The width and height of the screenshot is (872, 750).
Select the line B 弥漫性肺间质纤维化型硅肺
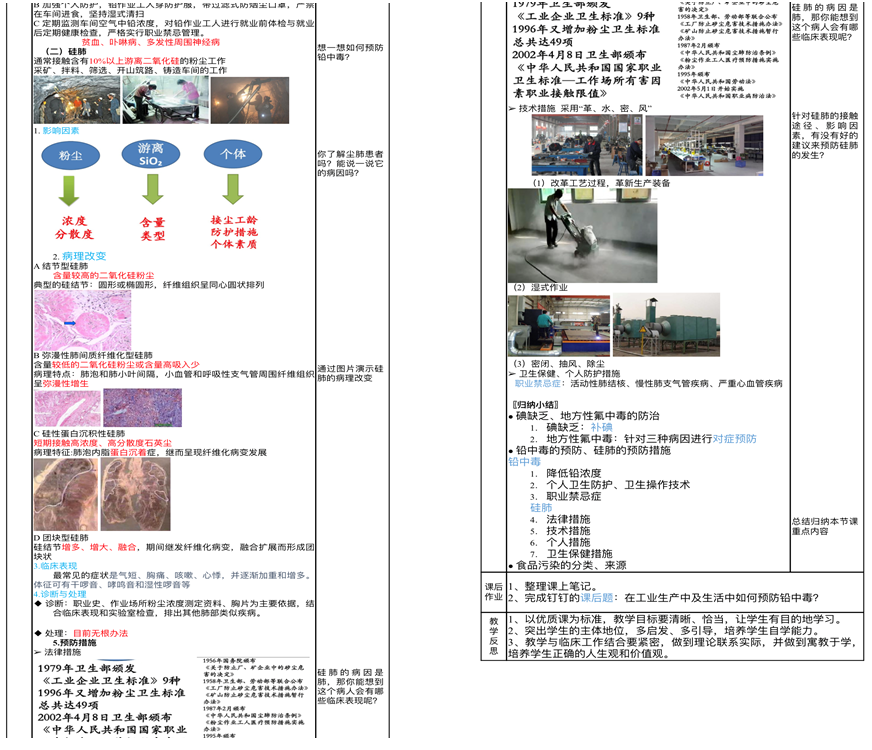pyautogui.click(x=93, y=355)
